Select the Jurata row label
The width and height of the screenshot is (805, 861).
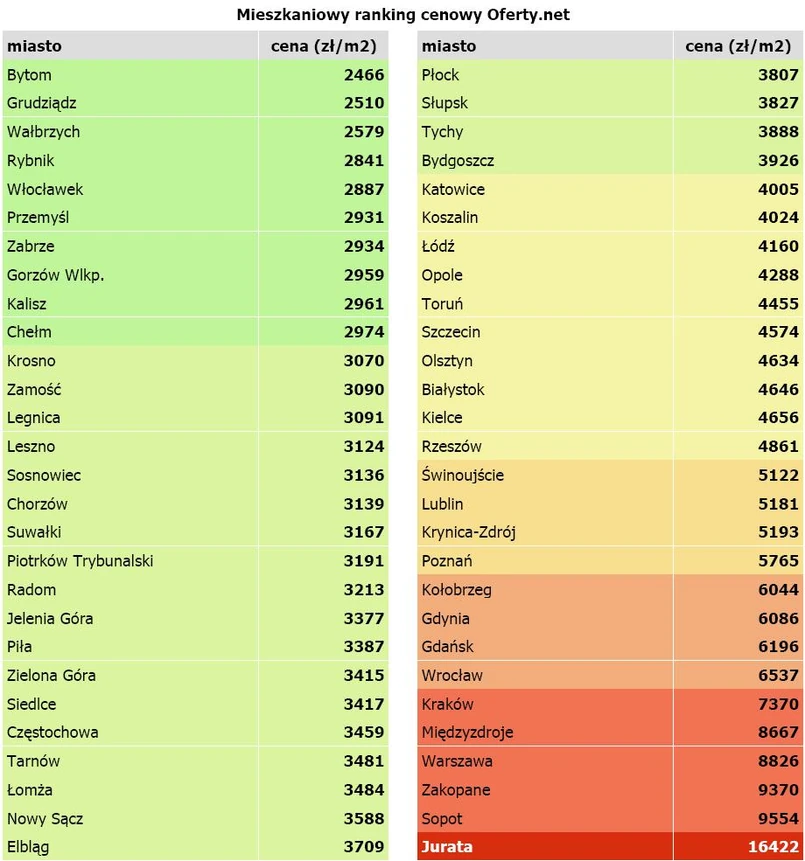(x=447, y=847)
